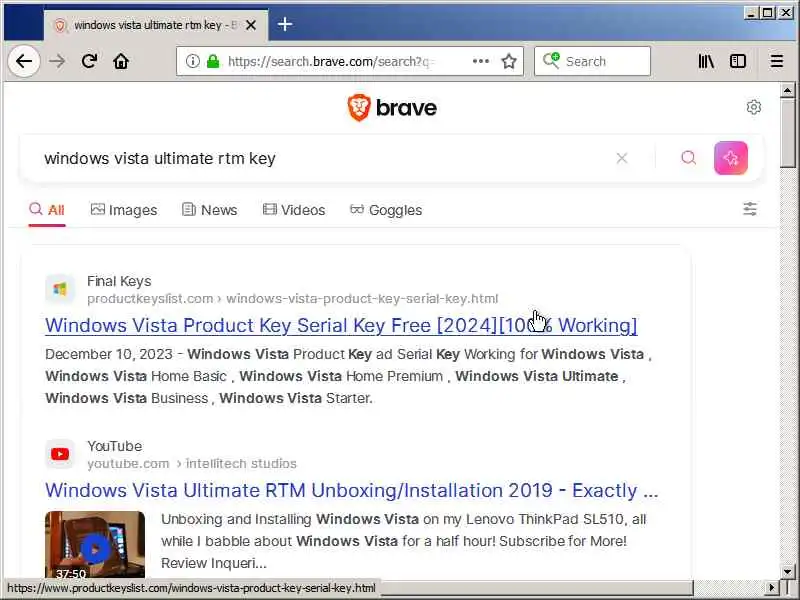
Task: Click the green padlock security icon
Action: 213,61
